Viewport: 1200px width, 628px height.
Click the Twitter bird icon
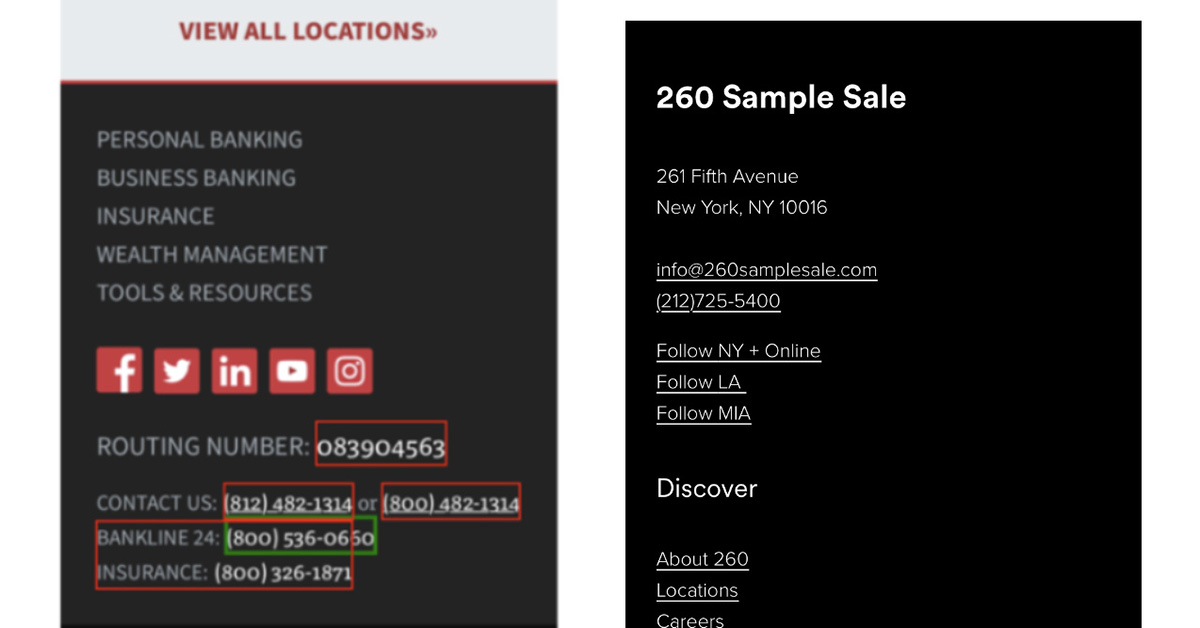(177, 371)
